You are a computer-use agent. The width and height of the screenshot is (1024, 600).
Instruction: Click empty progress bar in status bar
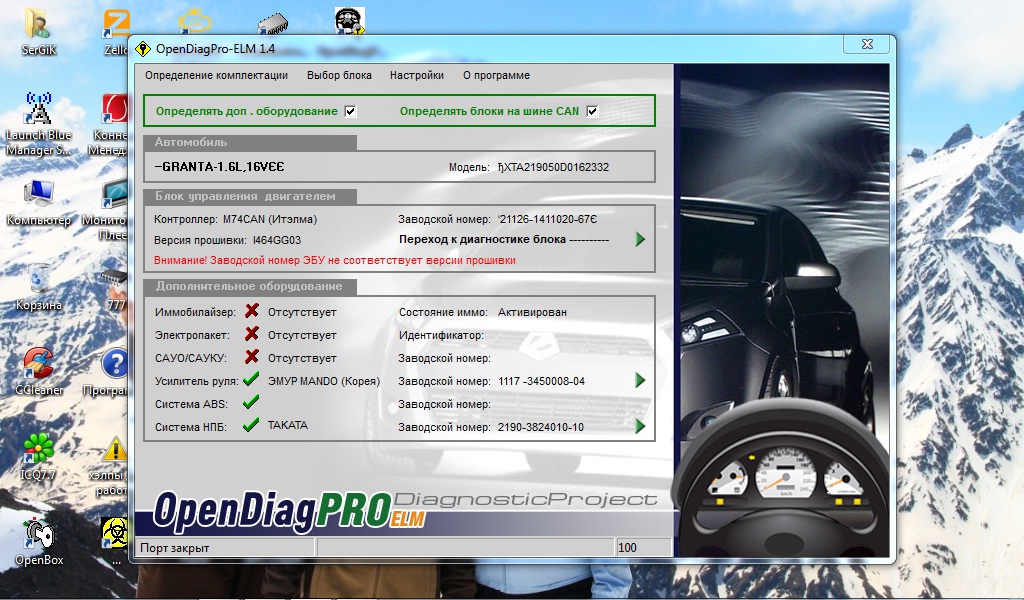465,547
